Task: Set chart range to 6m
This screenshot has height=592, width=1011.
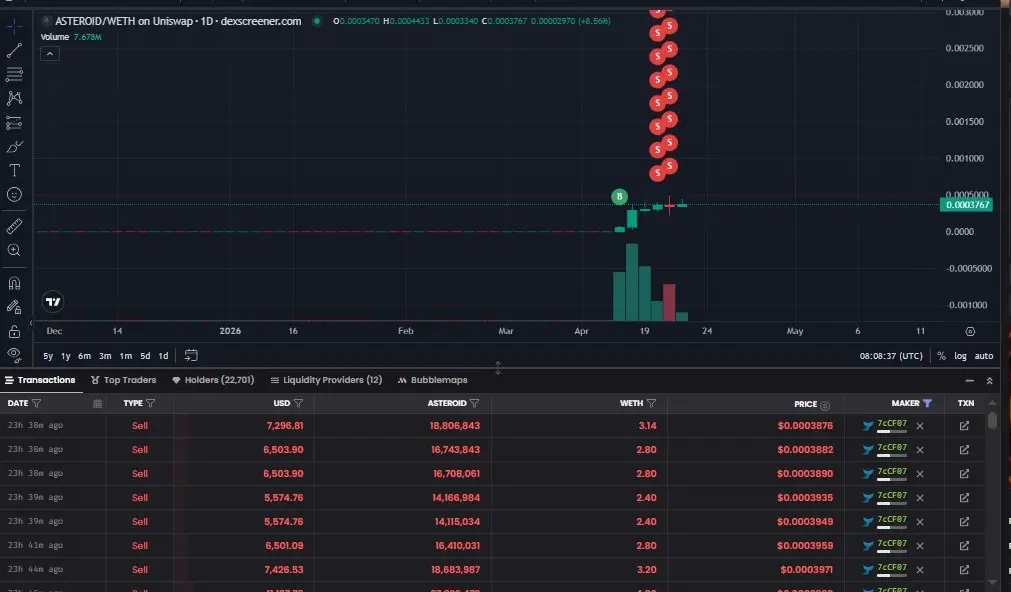Action: pyautogui.click(x=84, y=356)
